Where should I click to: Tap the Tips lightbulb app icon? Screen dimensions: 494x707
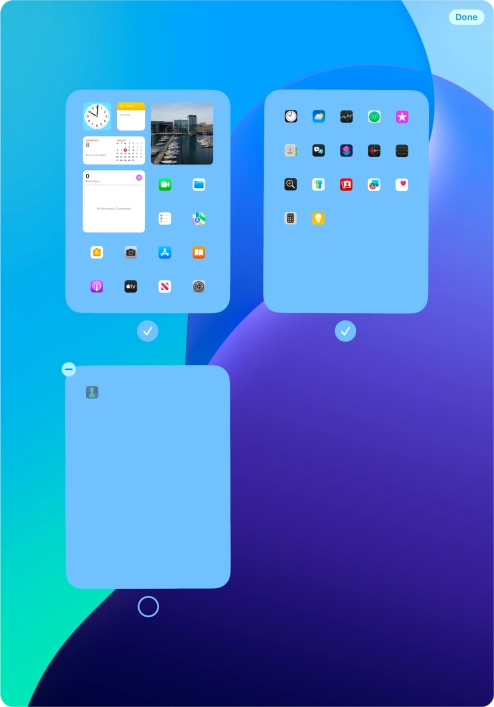click(x=318, y=219)
